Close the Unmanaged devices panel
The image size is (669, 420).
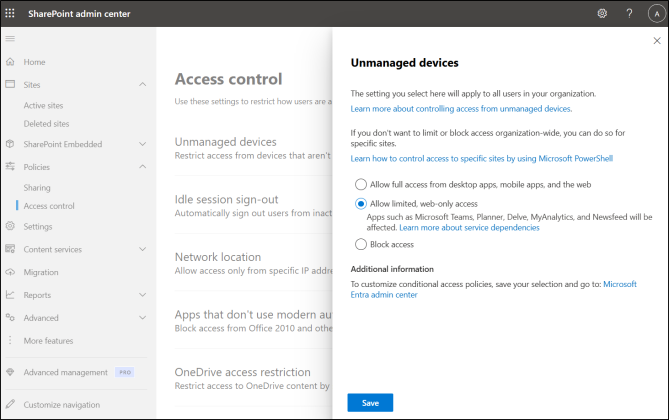pyautogui.click(x=657, y=41)
